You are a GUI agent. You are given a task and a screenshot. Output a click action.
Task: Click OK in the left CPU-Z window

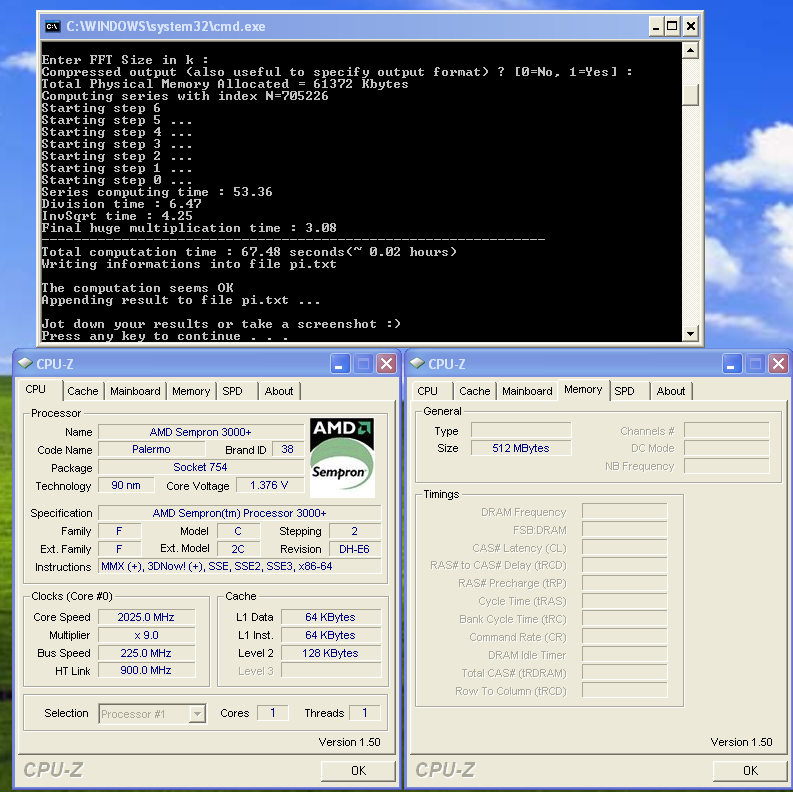point(358,770)
